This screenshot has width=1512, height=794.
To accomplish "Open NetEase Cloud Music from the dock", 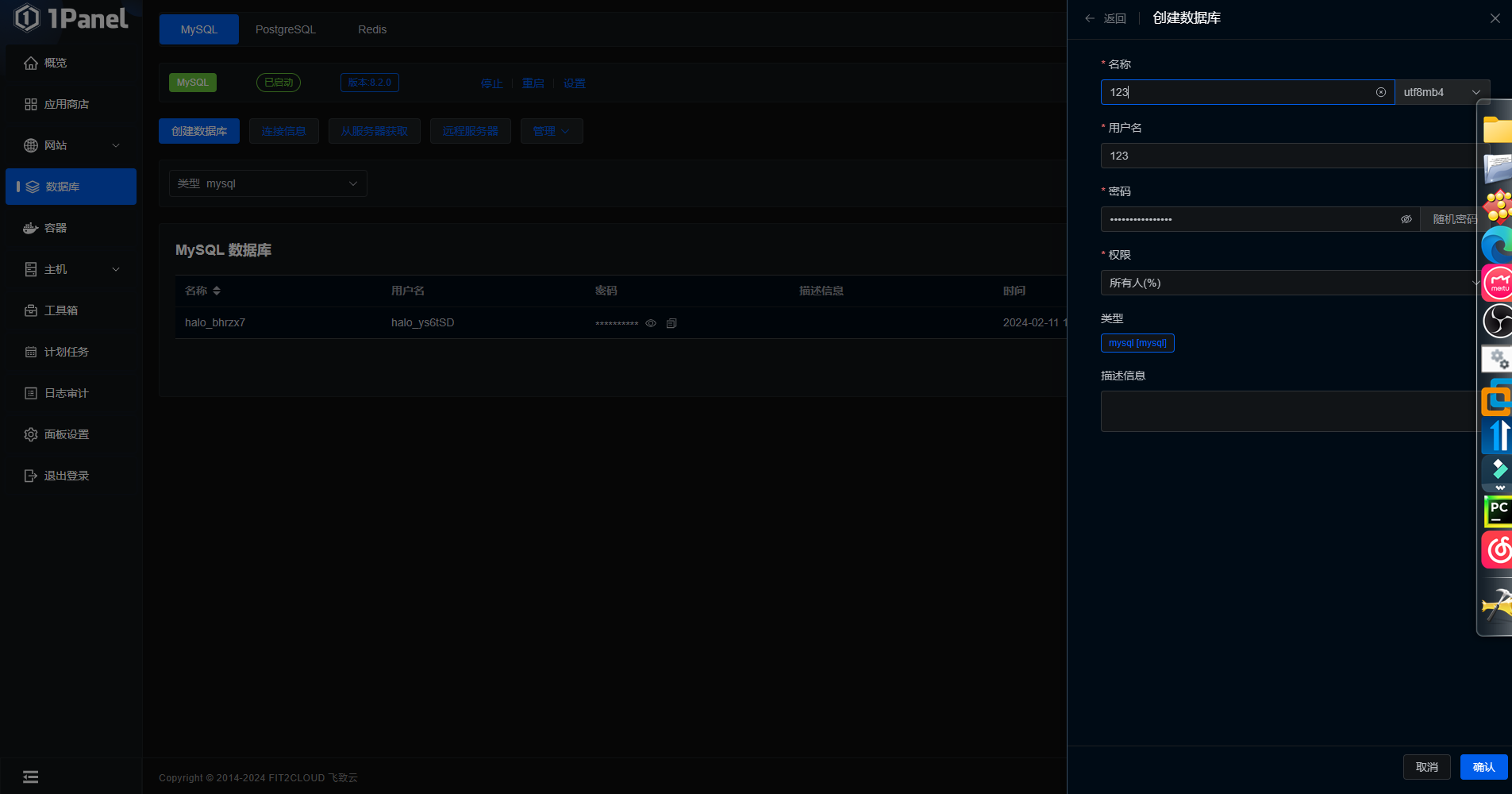I will point(1498,549).
